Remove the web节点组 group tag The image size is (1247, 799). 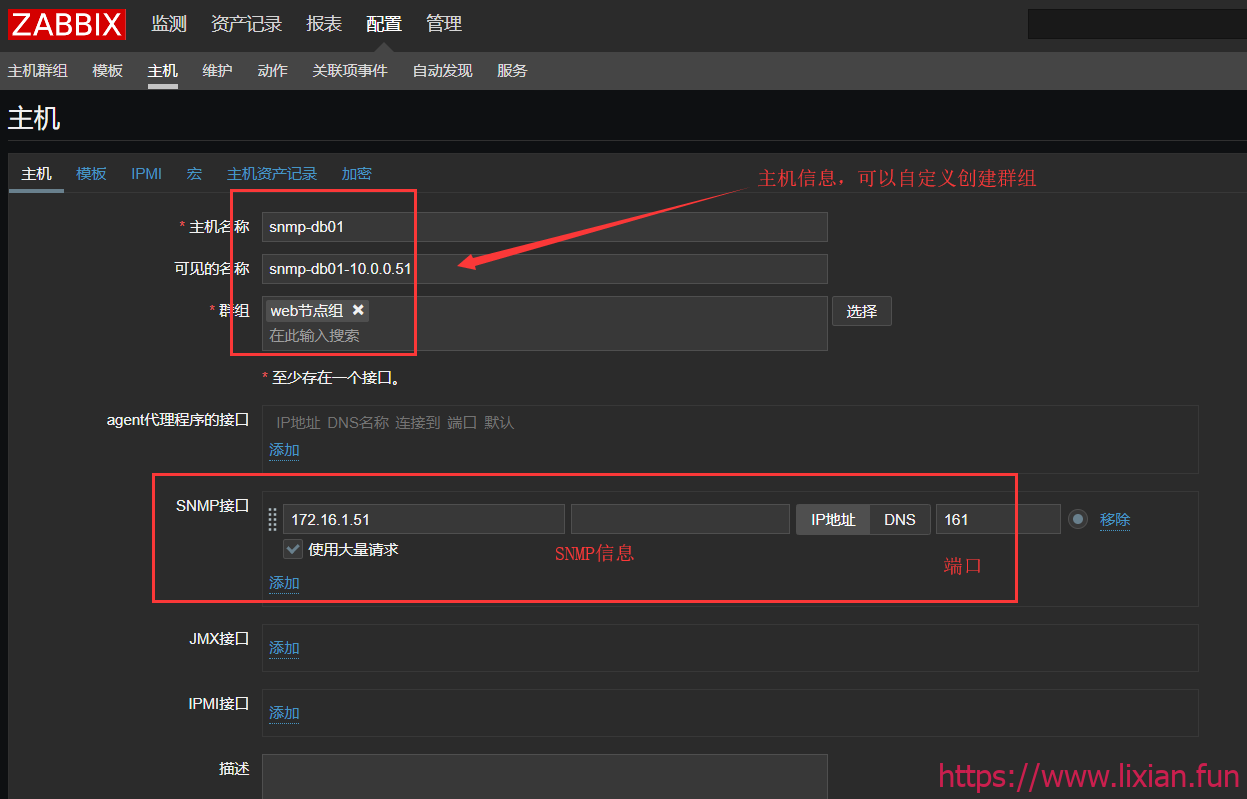coord(358,310)
